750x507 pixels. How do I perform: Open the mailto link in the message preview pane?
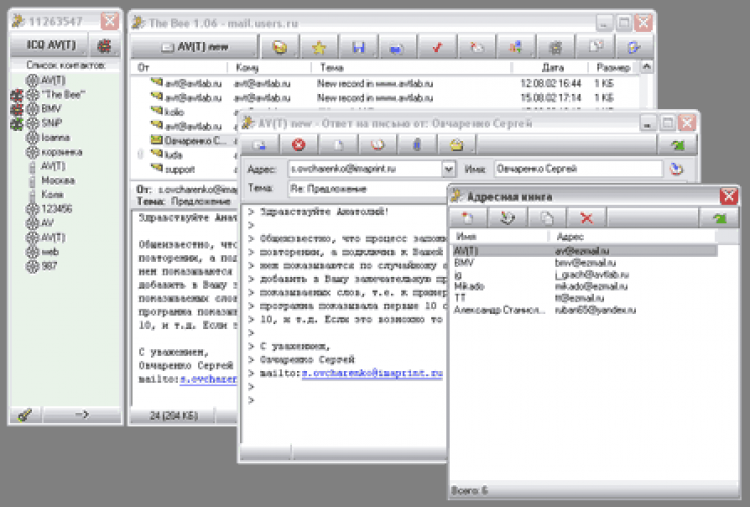coord(208,379)
